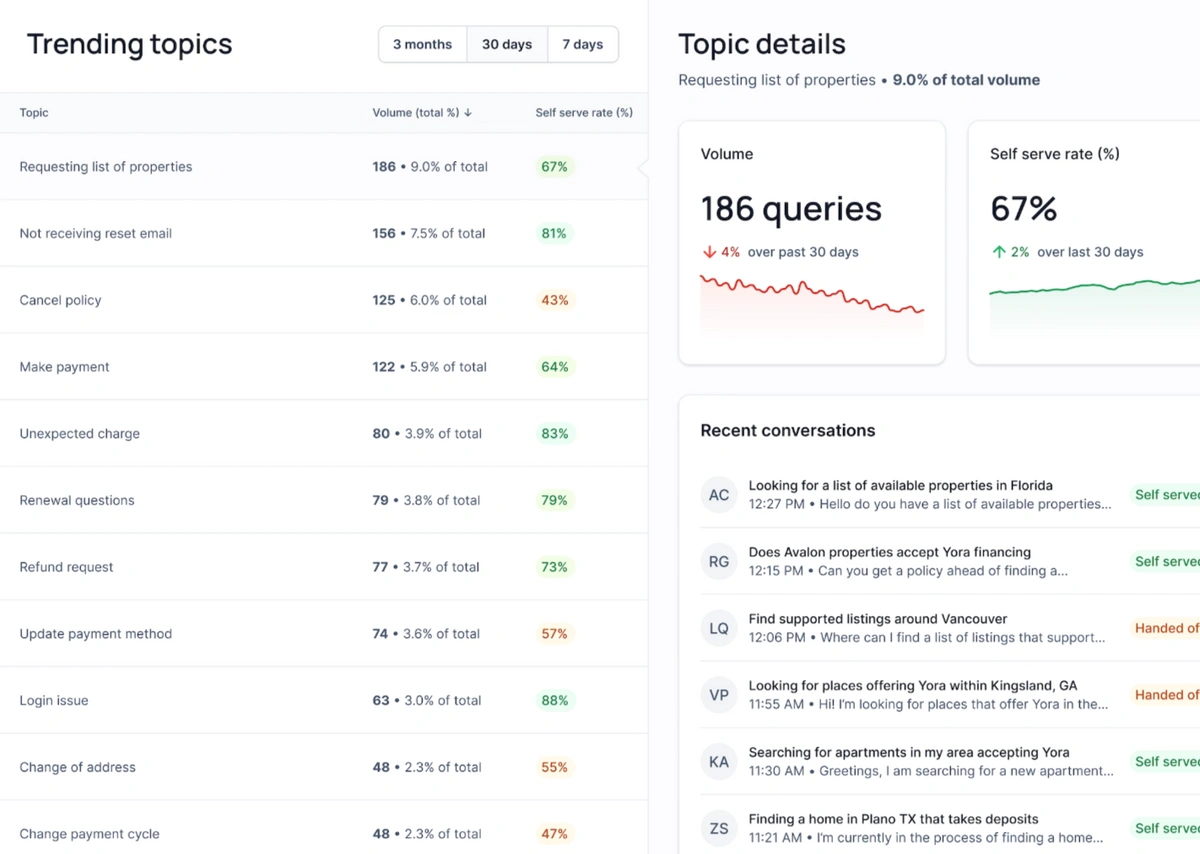Click the 186 queries value in Volume card

(791, 209)
